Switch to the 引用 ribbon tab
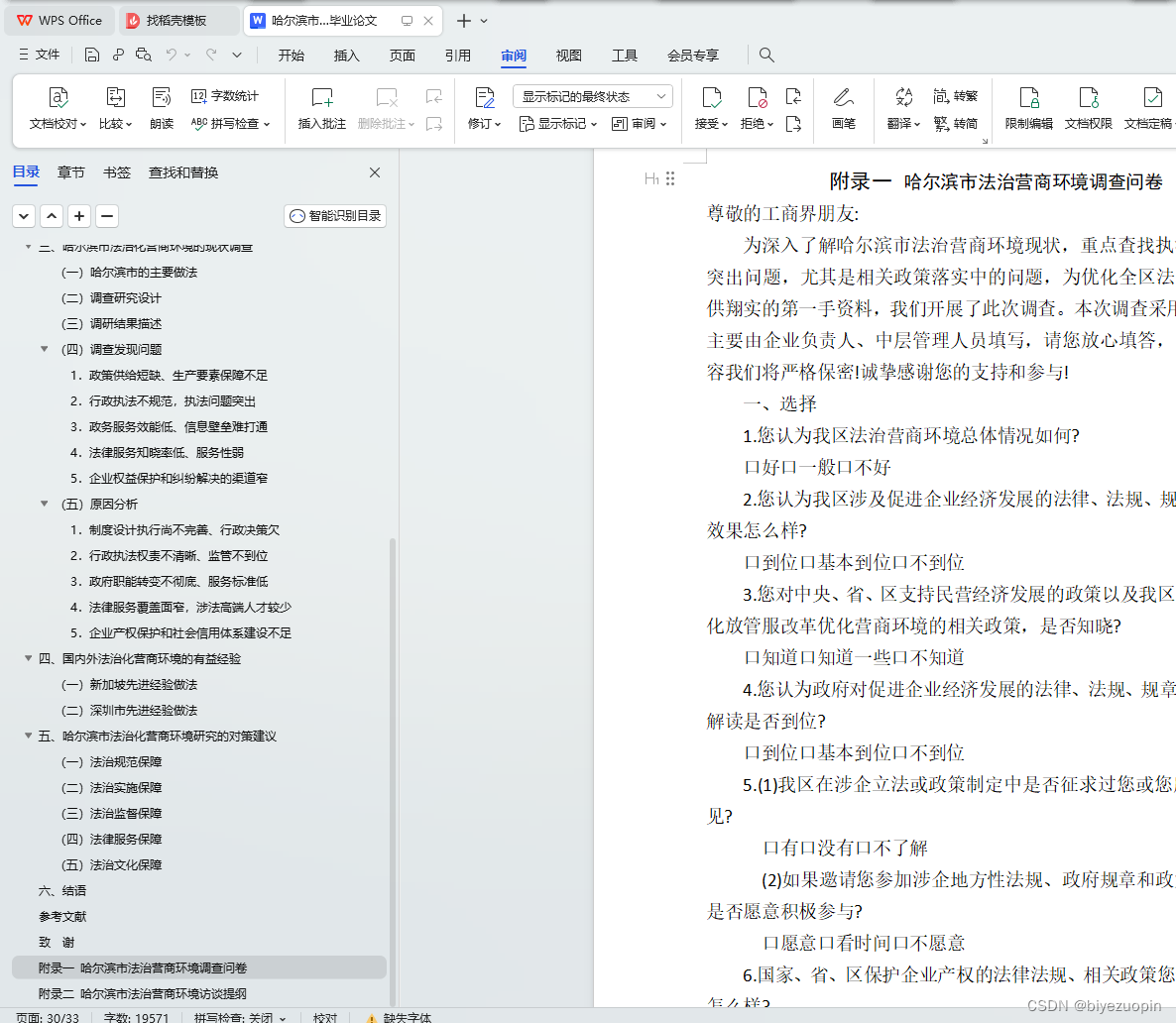Viewport: 1176px width, 1023px height. [457, 55]
